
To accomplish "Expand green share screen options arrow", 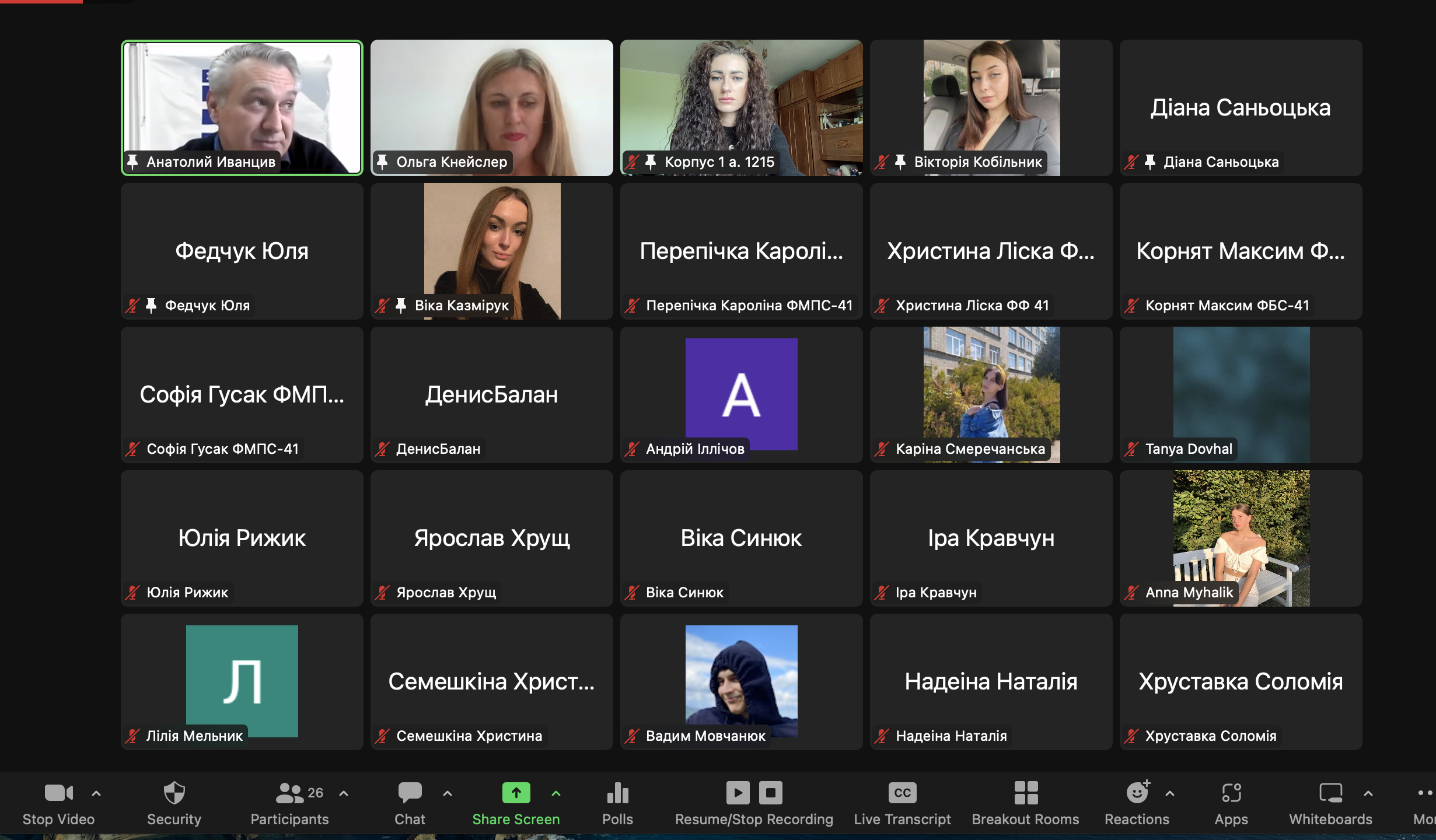I will [x=556, y=793].
